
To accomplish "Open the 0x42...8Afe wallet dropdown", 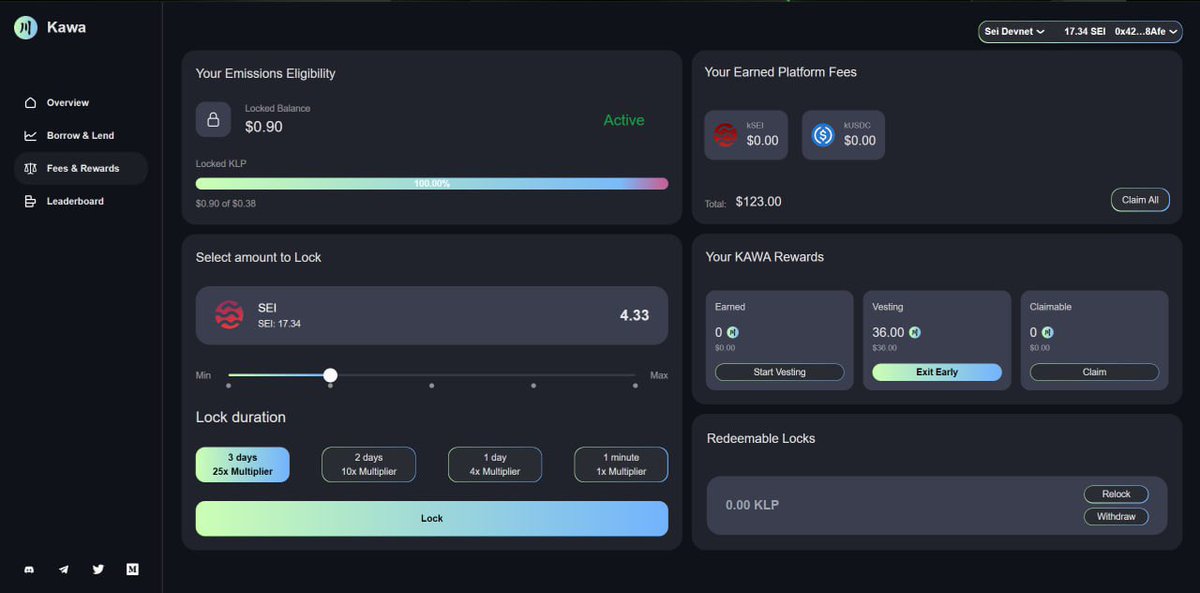I will pos(1146,32).
